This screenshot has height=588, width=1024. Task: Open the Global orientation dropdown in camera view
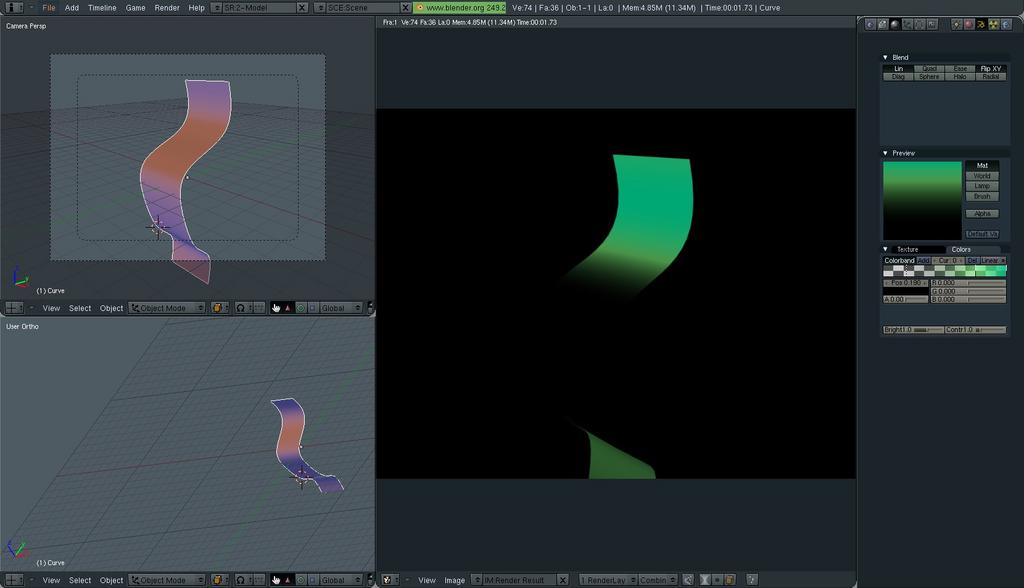point(341,308)
